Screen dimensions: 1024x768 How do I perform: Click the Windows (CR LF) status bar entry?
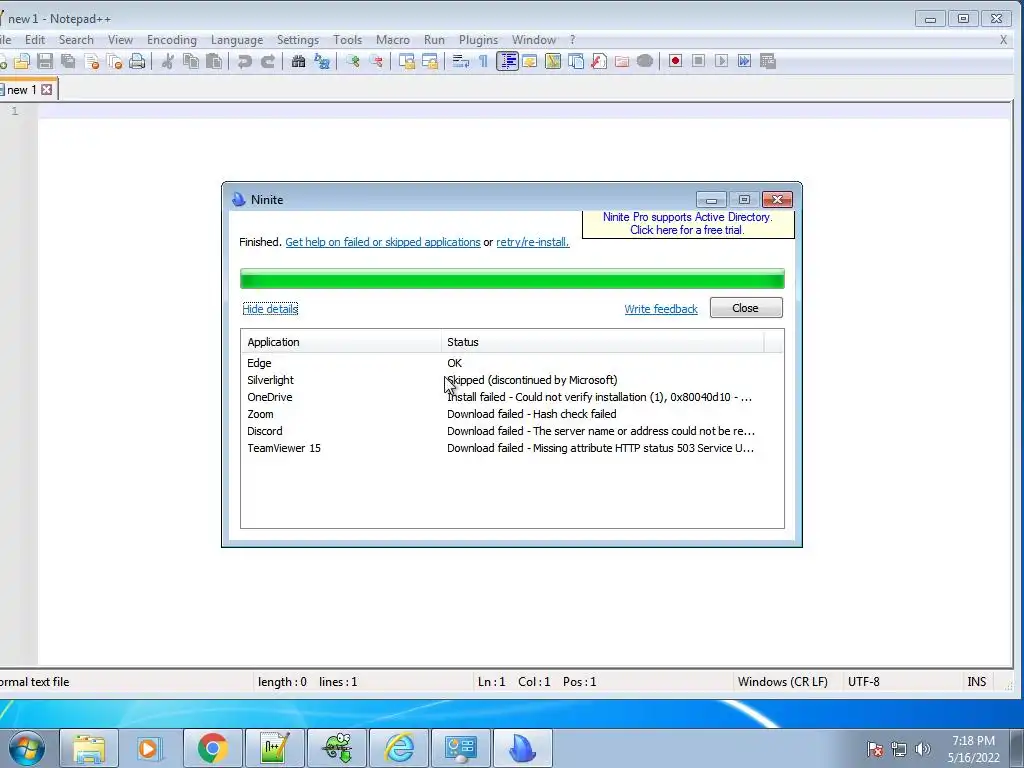tap(782, 682)
